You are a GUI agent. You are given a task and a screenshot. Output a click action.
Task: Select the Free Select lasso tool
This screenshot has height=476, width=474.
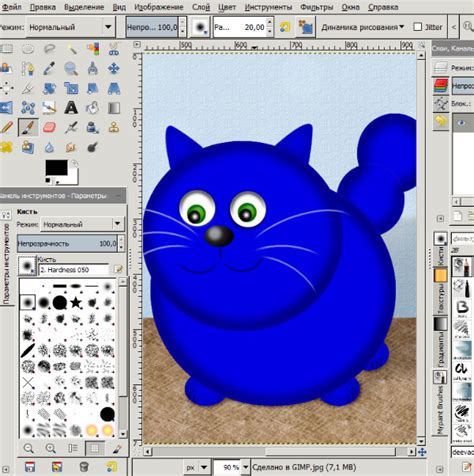(x=49, y=49)
